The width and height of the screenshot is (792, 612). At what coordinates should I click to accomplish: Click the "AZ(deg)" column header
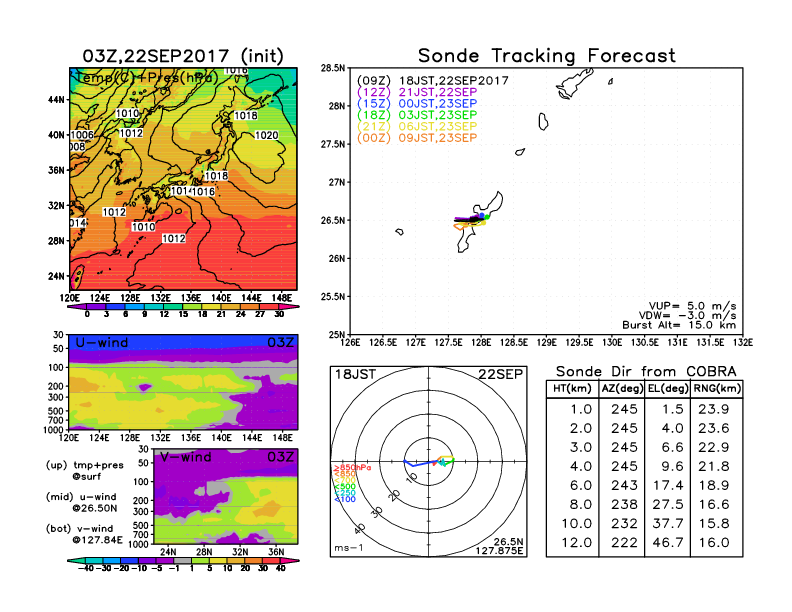pos(622,389)
